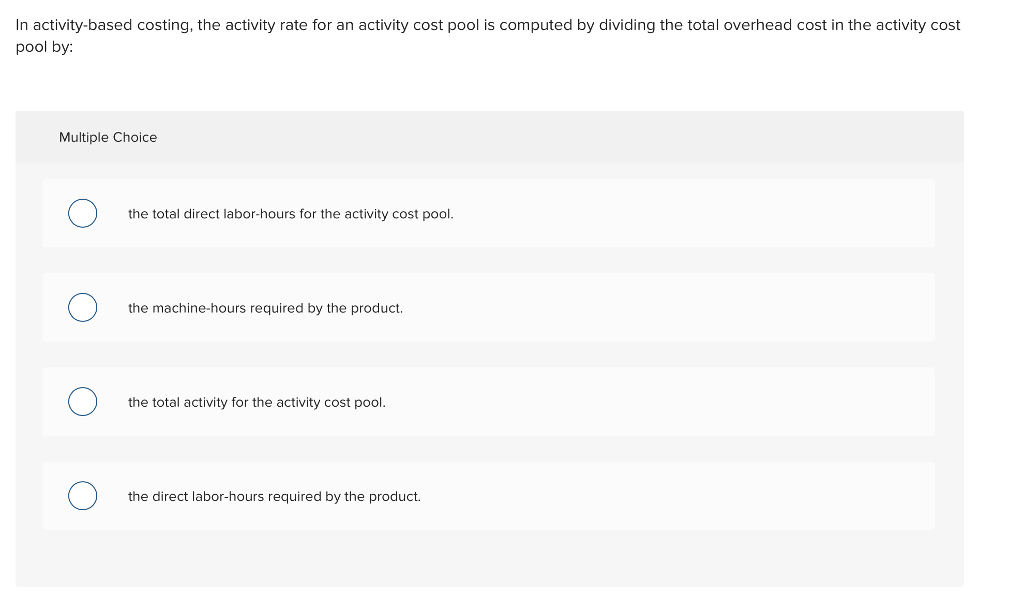Pick the answer mentioning activity cost pool total
1024x592 pixels.
[x=256, y=402]
